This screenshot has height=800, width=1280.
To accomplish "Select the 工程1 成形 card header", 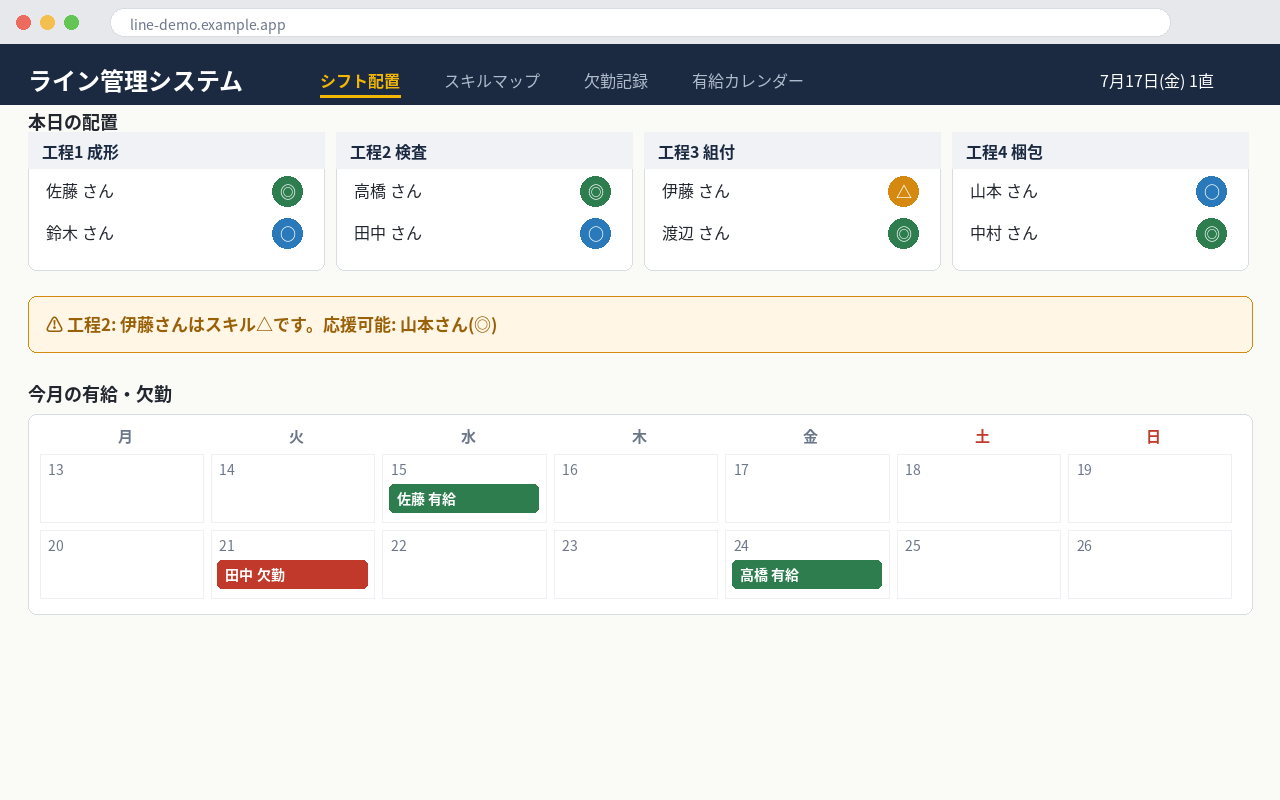I will pyautogui.click(x=176, y=151).
